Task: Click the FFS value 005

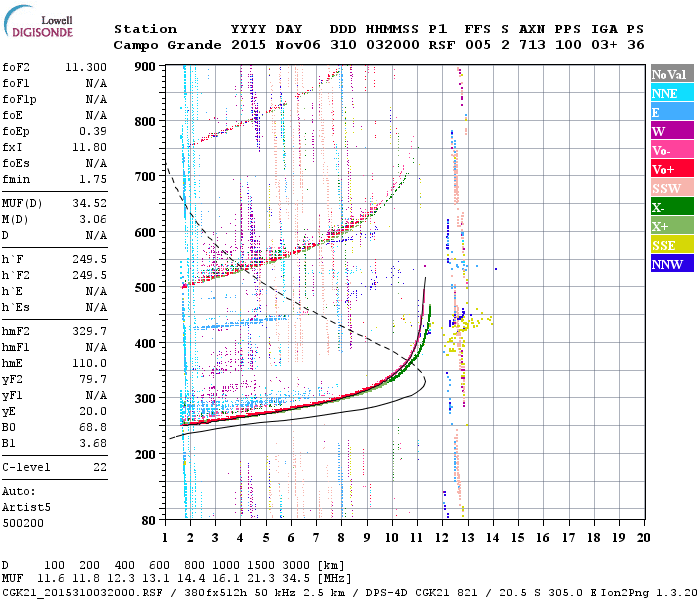Action: [x=478, y=45]
